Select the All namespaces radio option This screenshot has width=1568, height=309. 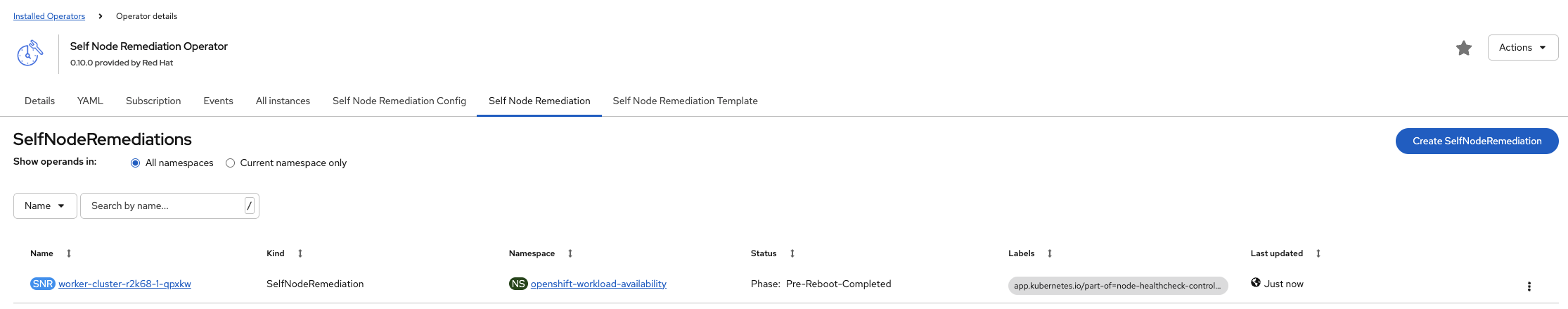(x=136, y=163)
